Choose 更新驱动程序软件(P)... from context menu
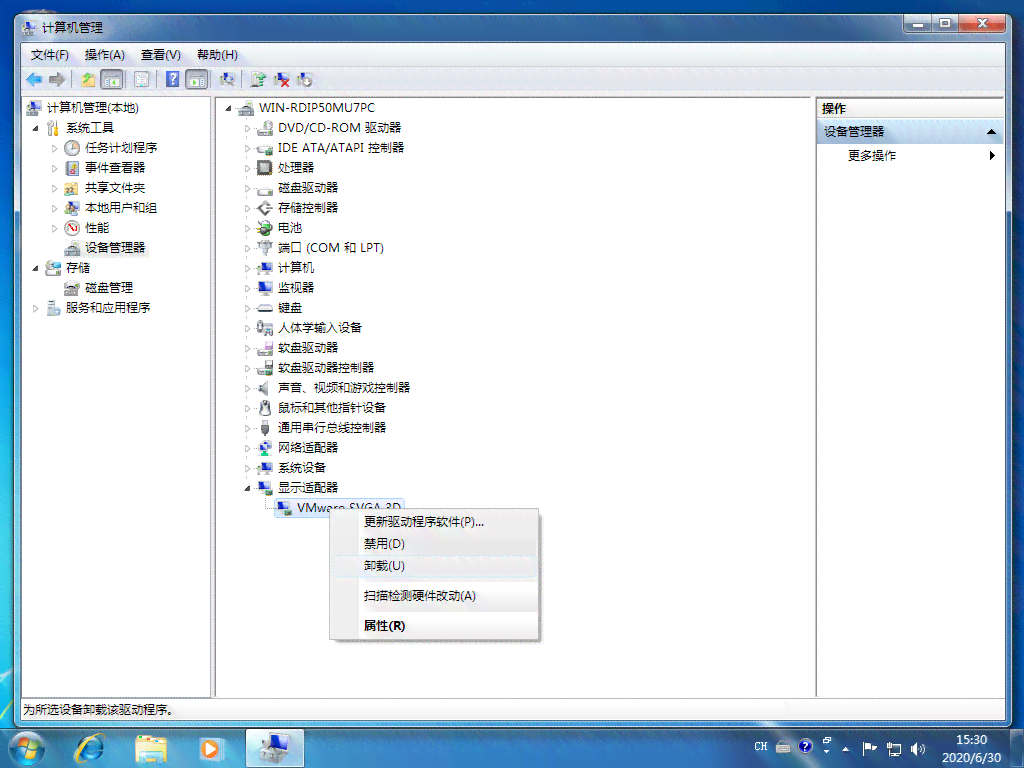Screen dimensions: 1024x768 point(434,522)
